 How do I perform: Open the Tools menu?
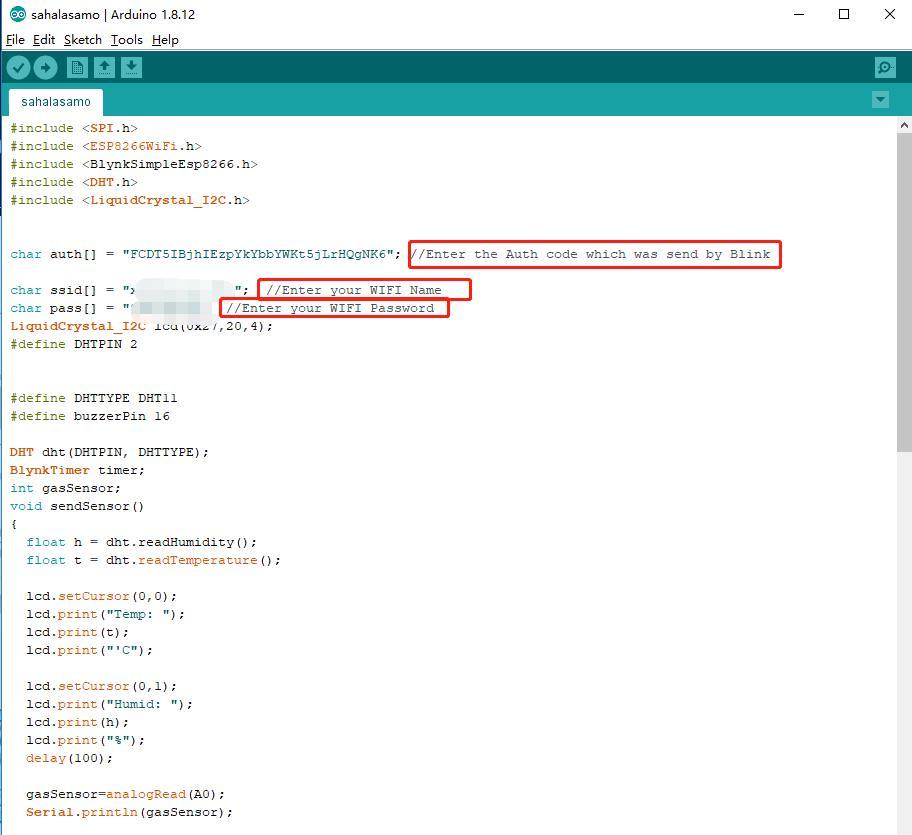coord(127,40)
